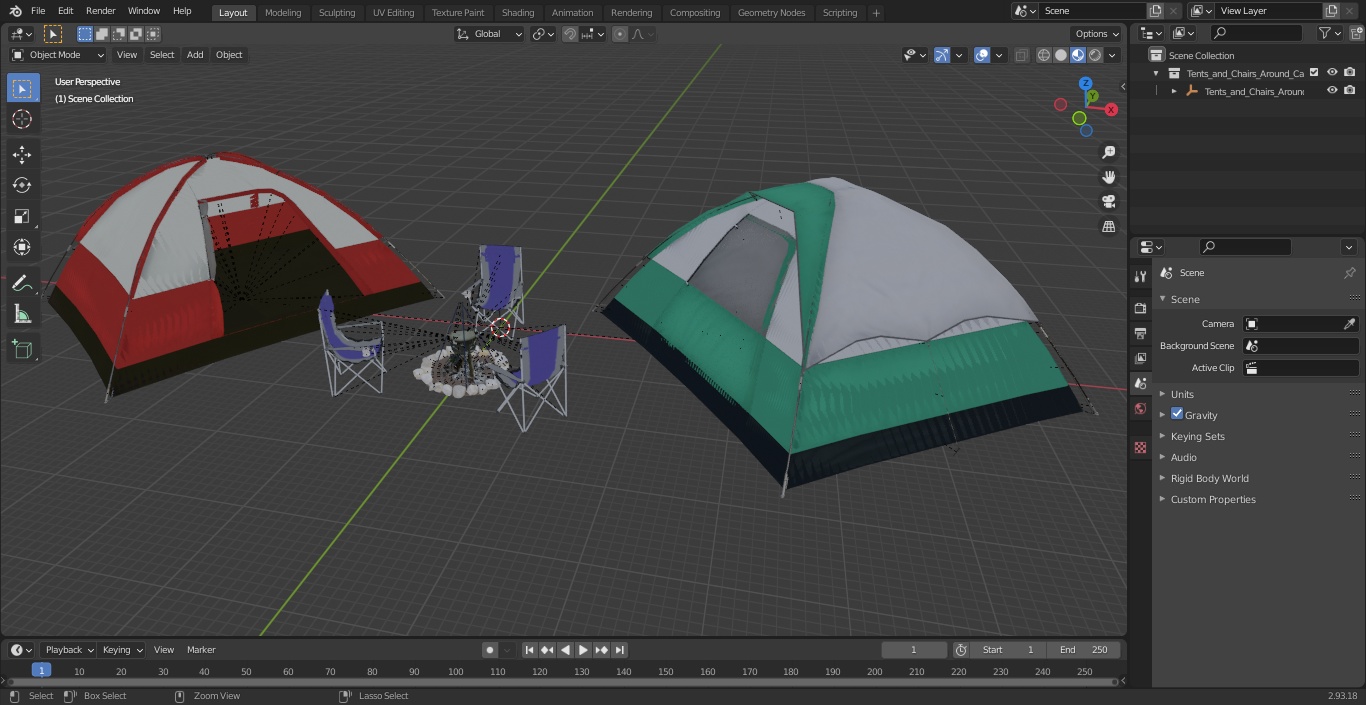The image size is (1366, 705).
Task: Open the File menu
Action: tap(38, 11)
